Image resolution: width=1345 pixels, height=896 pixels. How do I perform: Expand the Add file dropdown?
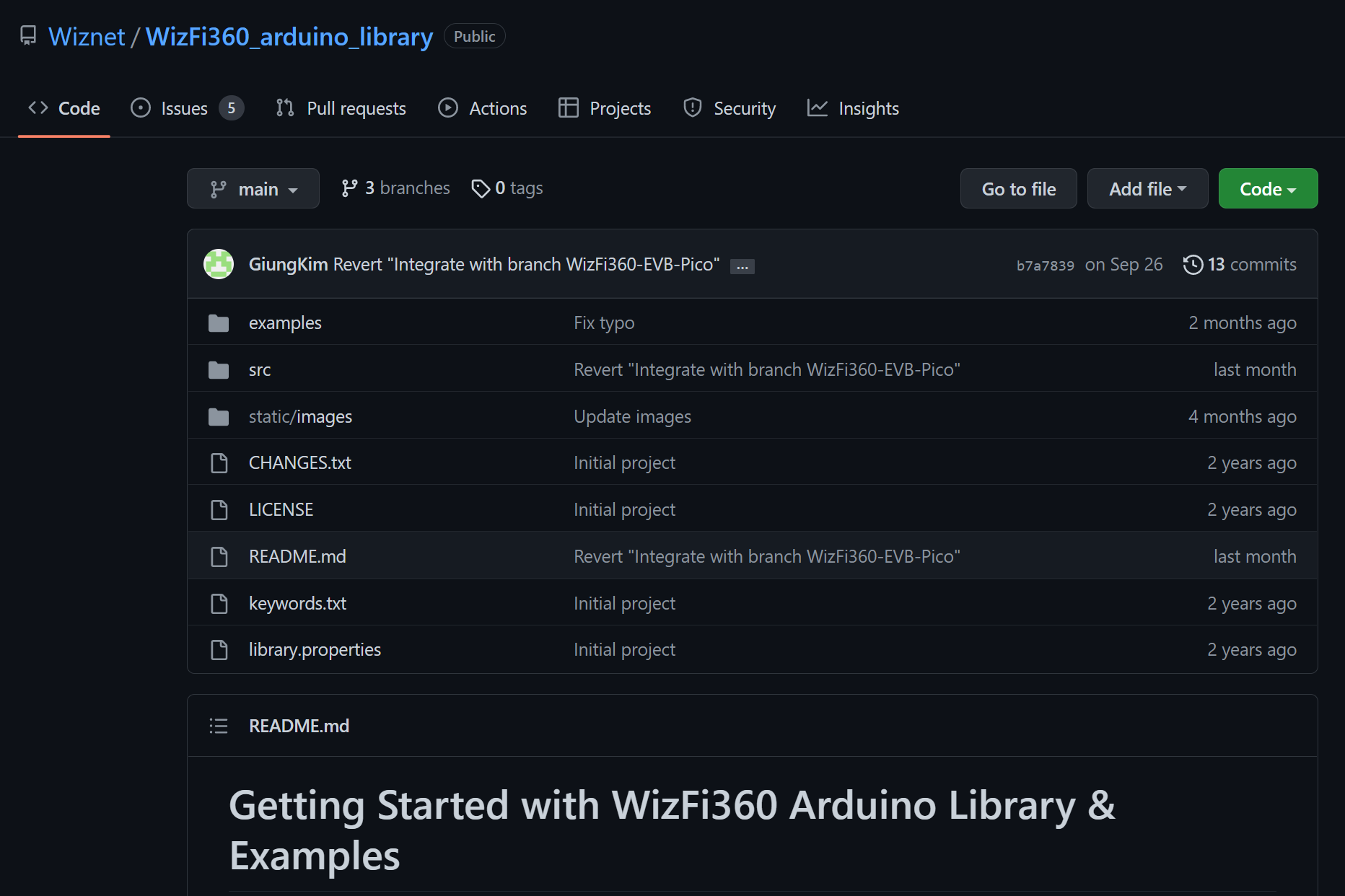(x=1147, y=188)
